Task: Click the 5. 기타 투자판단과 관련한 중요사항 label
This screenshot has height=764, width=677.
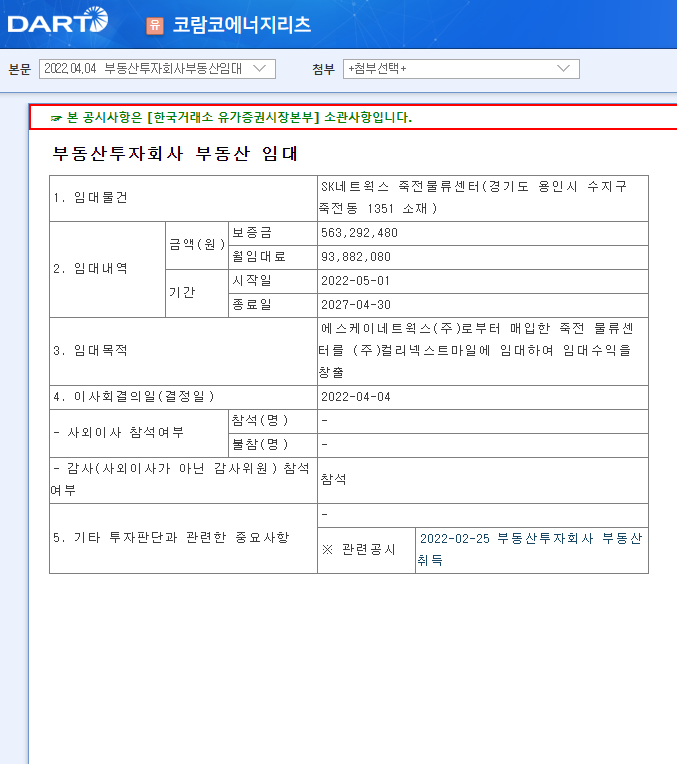Action: [171, 538]
